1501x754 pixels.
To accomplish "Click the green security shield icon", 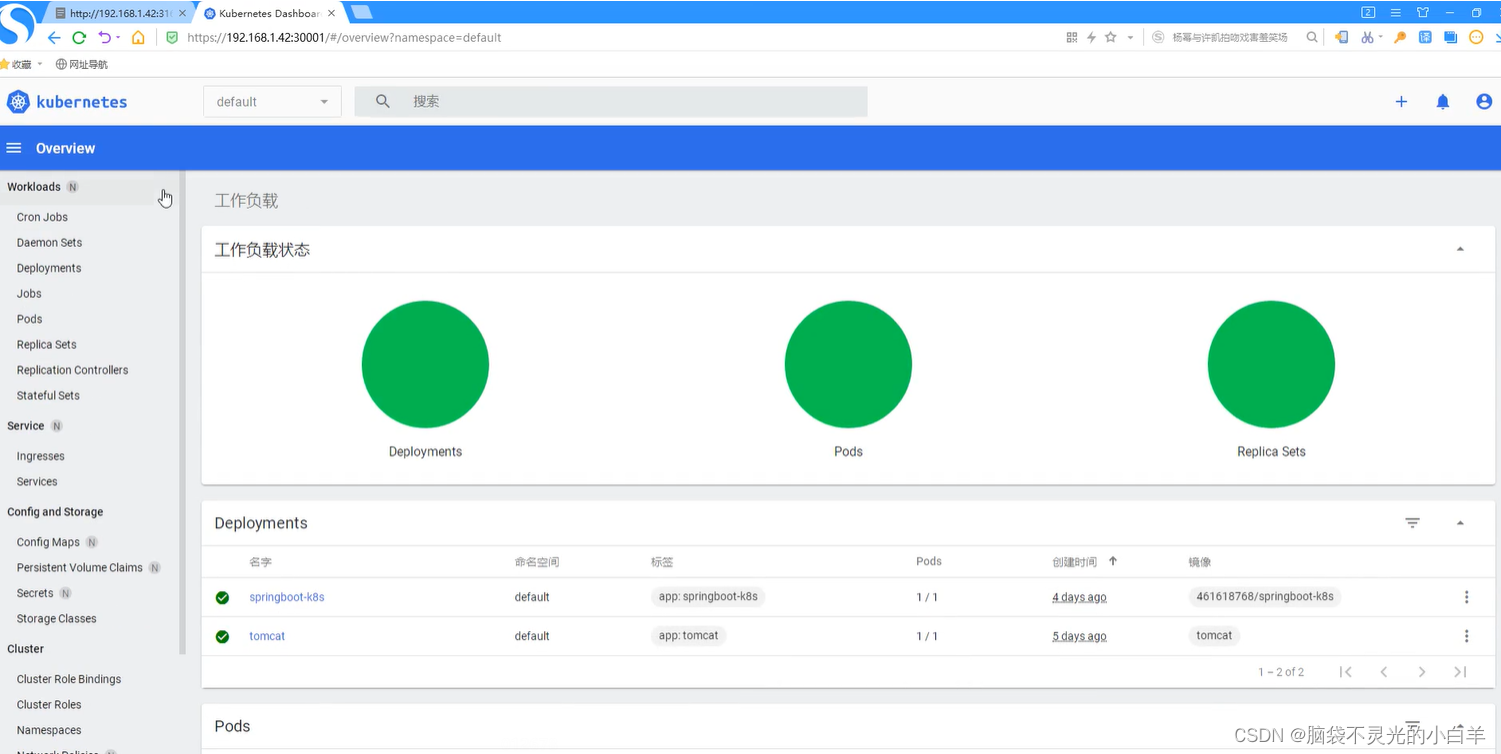I will coord(172,37).
